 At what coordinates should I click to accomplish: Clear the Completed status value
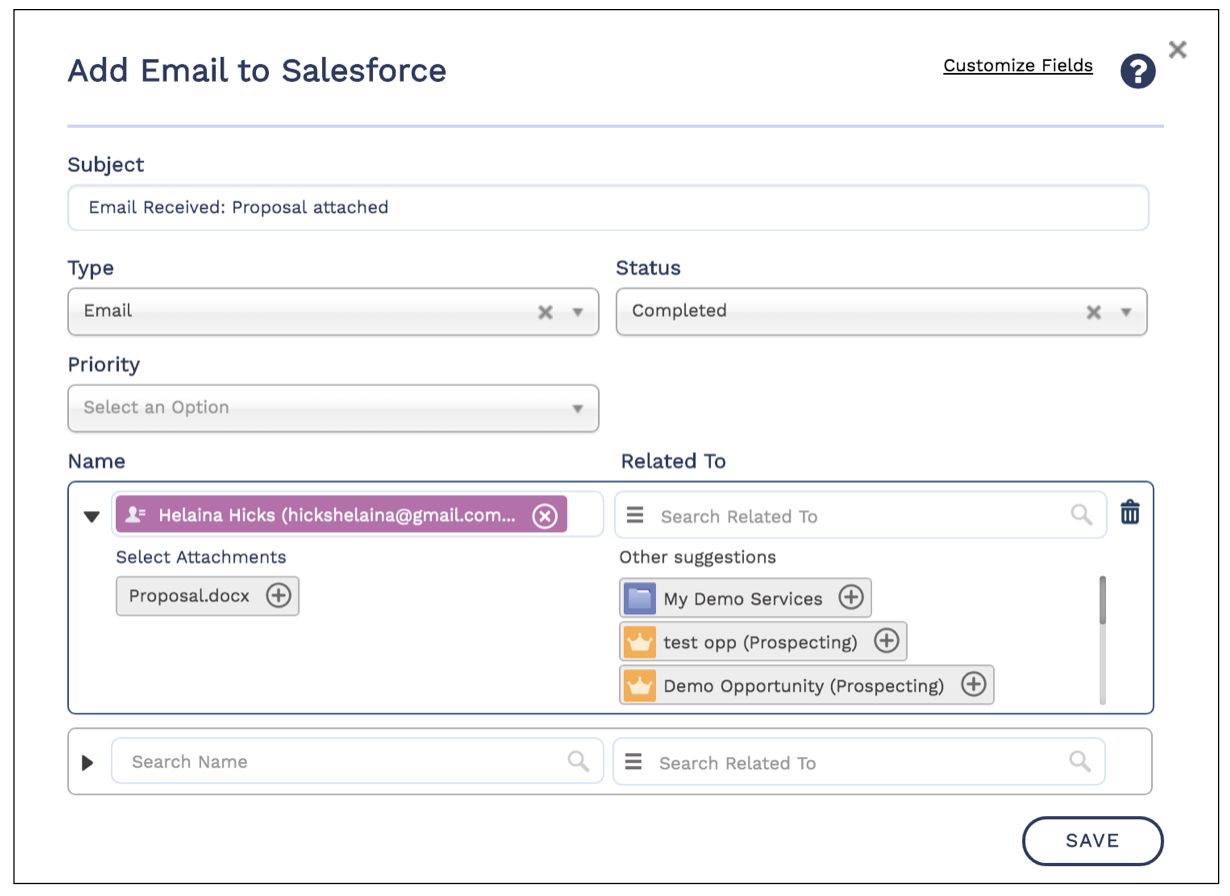(1094, 312)
